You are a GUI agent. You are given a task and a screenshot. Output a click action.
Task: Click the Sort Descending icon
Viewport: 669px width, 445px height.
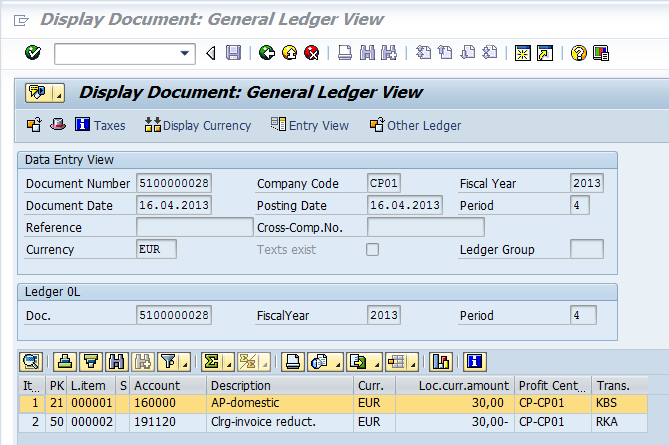[x=91, y=362]
